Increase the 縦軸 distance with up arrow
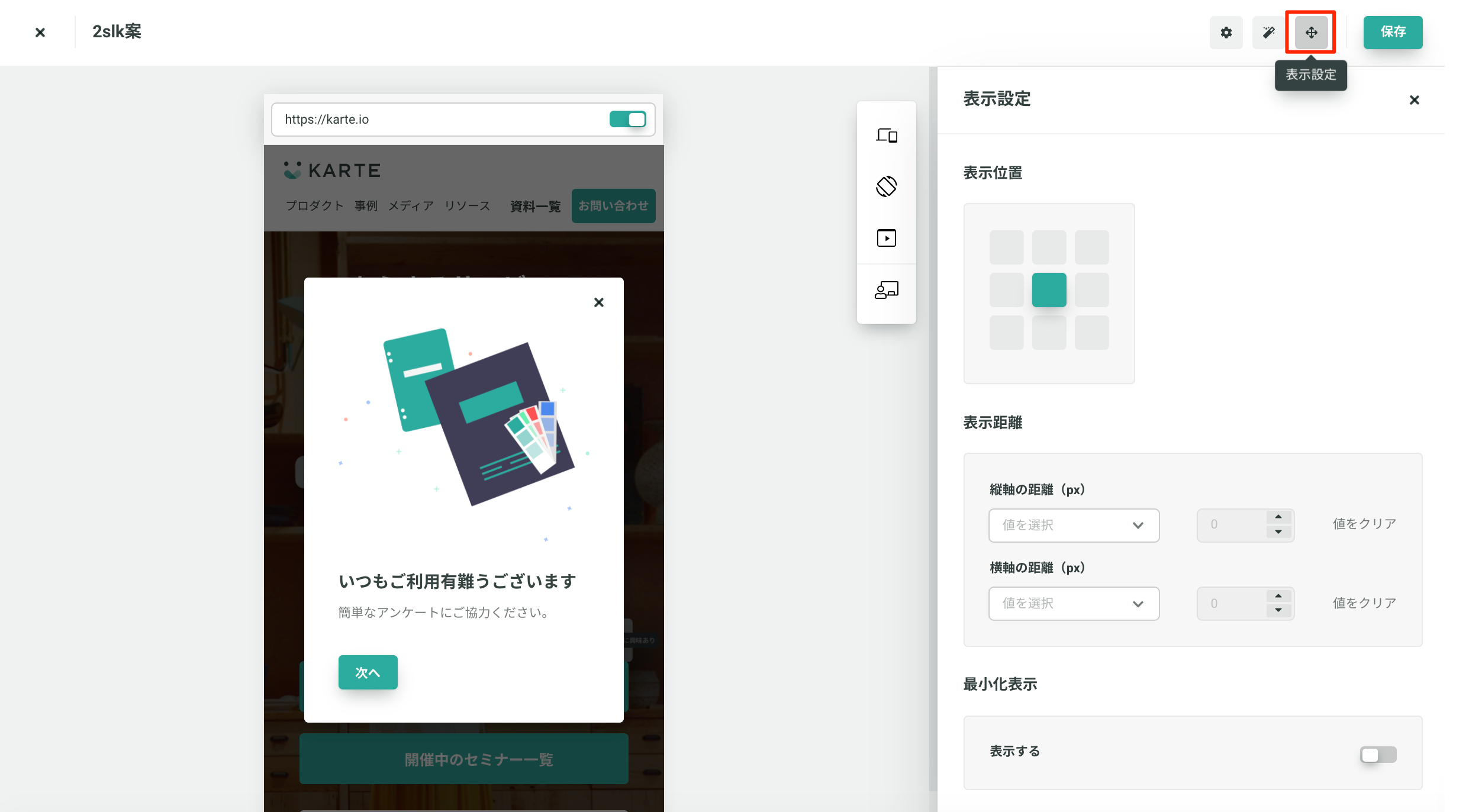Image resolution: width=1469 pixels, height=812 pixels. point(1278,517)
